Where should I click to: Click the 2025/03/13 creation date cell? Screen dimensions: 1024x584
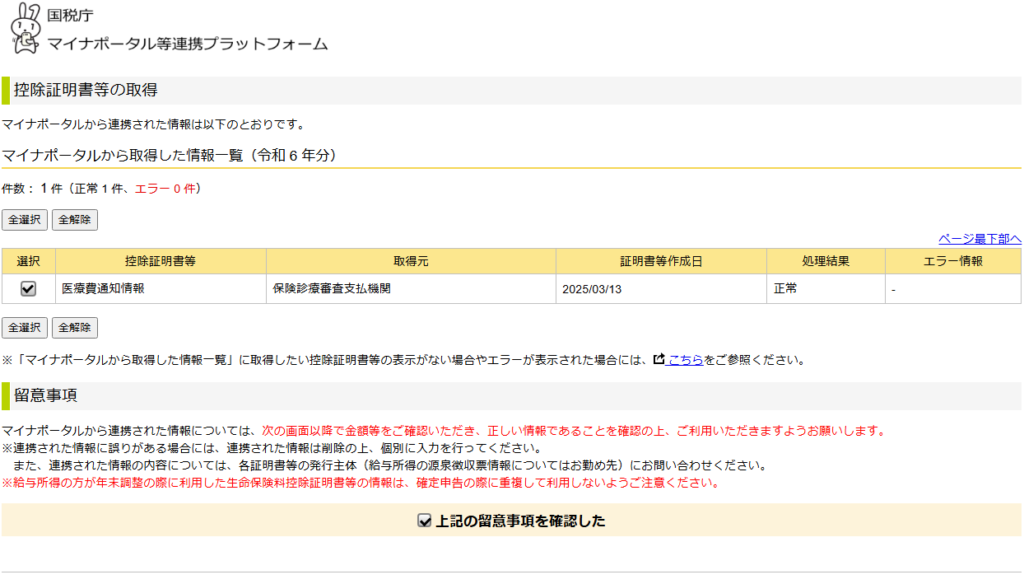pyautogui.click(x=592, y=289)
